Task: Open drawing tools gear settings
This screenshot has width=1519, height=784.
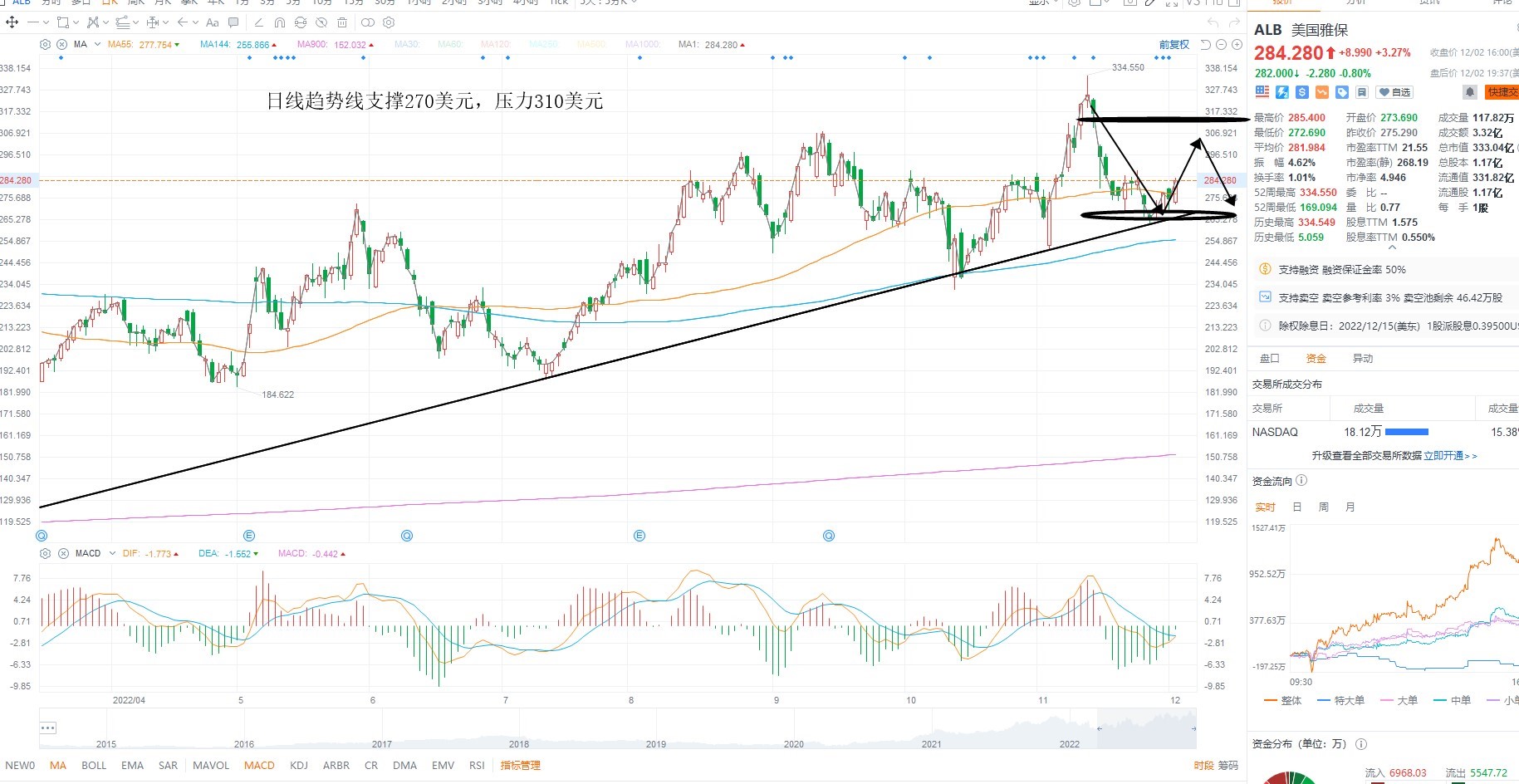Action: tap(389, 22)
